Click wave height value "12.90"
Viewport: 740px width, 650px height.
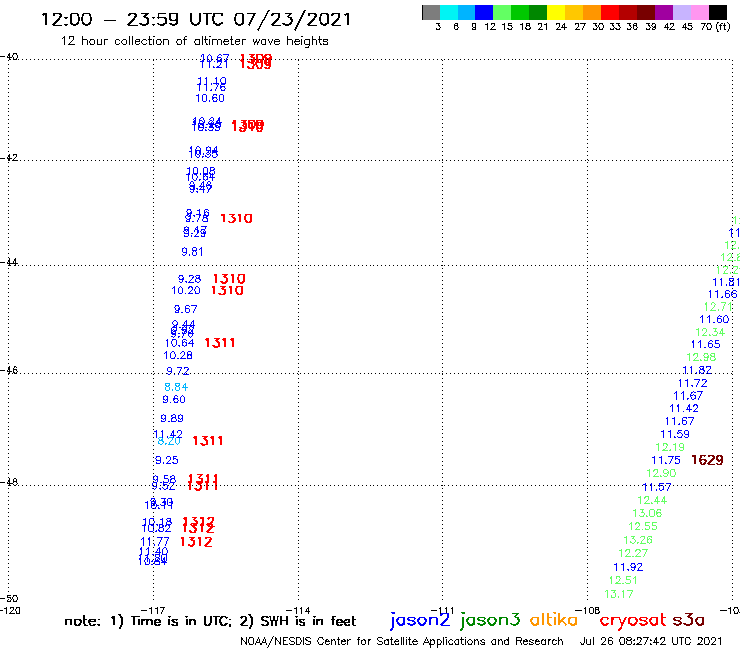(x=661, y=473)
